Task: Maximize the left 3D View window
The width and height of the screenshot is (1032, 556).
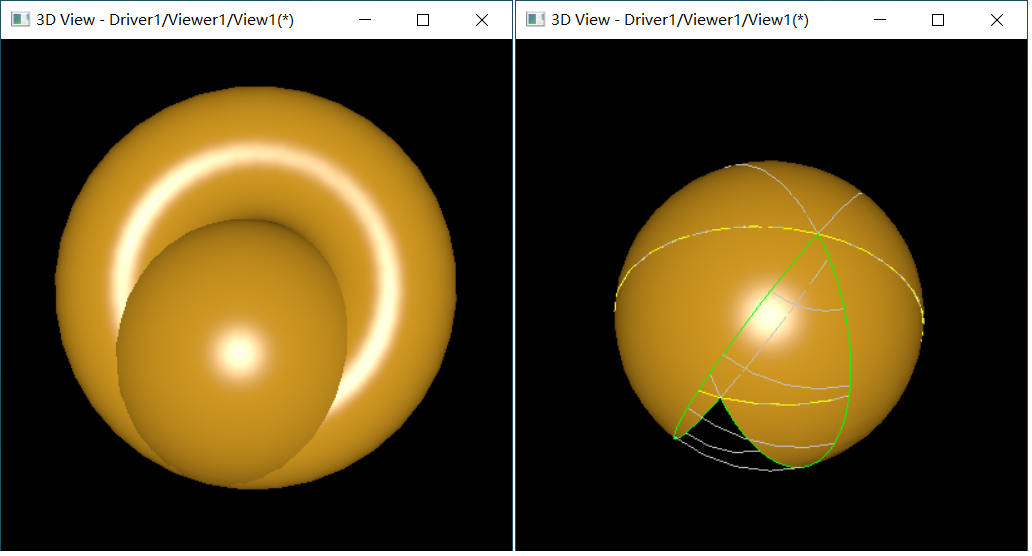Action: pos(423,20)
